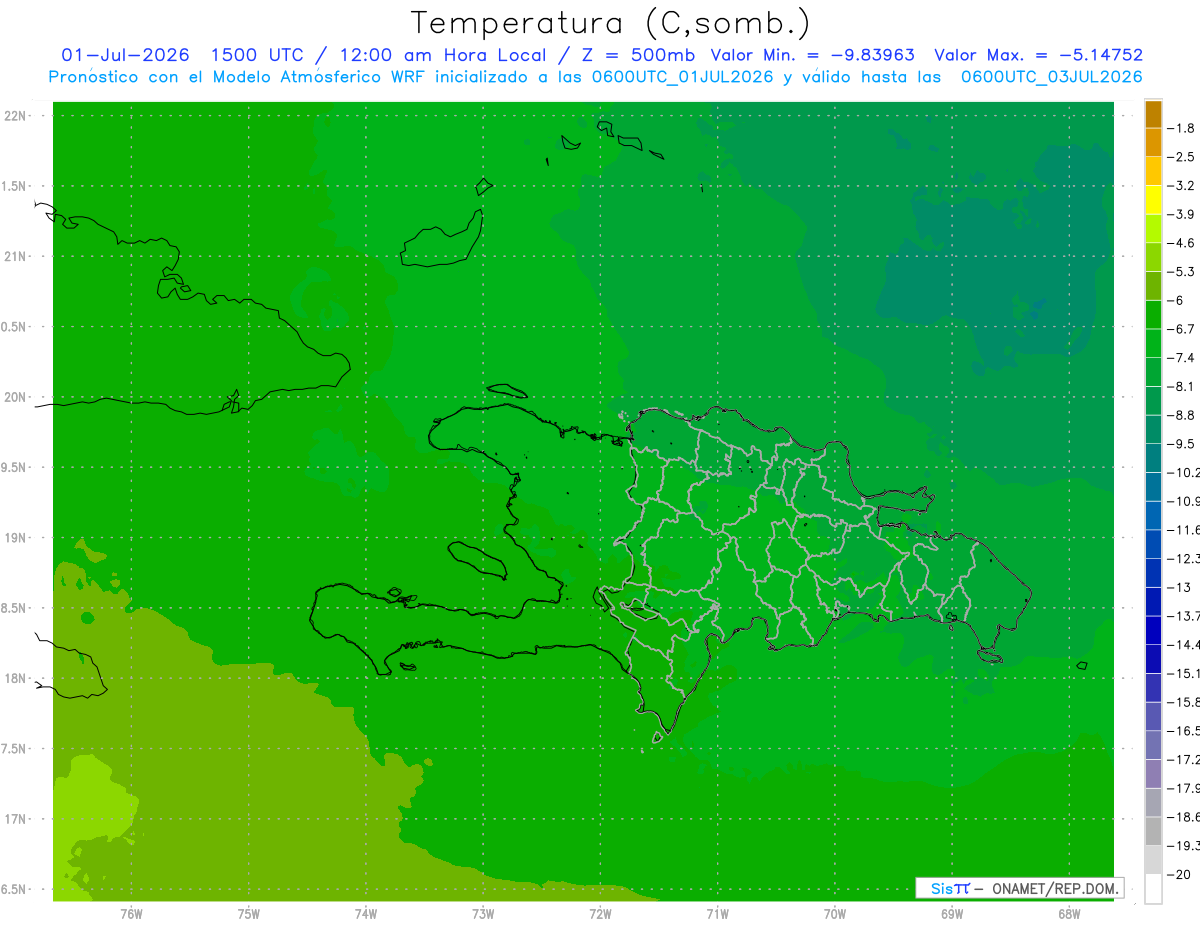The width and height of the screenshot is (1200, 927).
Task: Click the yellow swatch between -3.9 and -3.2
Action: point(1153,200)
